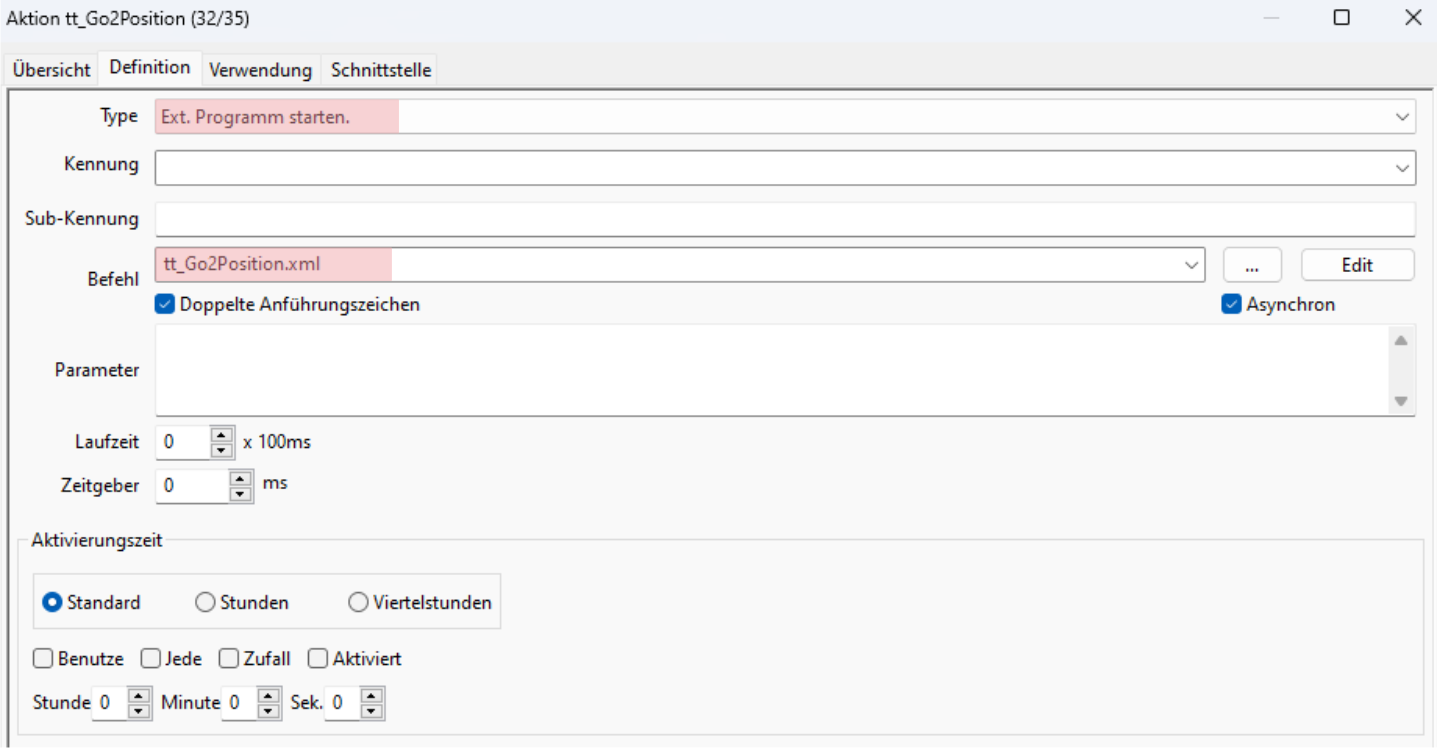The width and height of the screenshot is (1437, 748).
Task: Increase the Stunde spinner value
Action: (x=139, y=695)
